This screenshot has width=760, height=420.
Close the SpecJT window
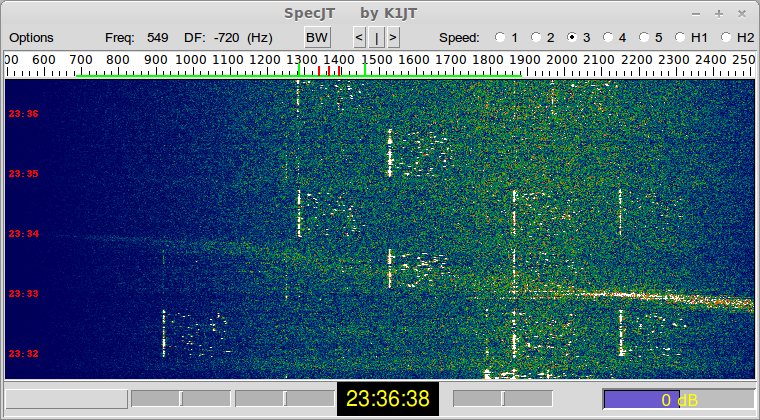[x=742, y=14]
